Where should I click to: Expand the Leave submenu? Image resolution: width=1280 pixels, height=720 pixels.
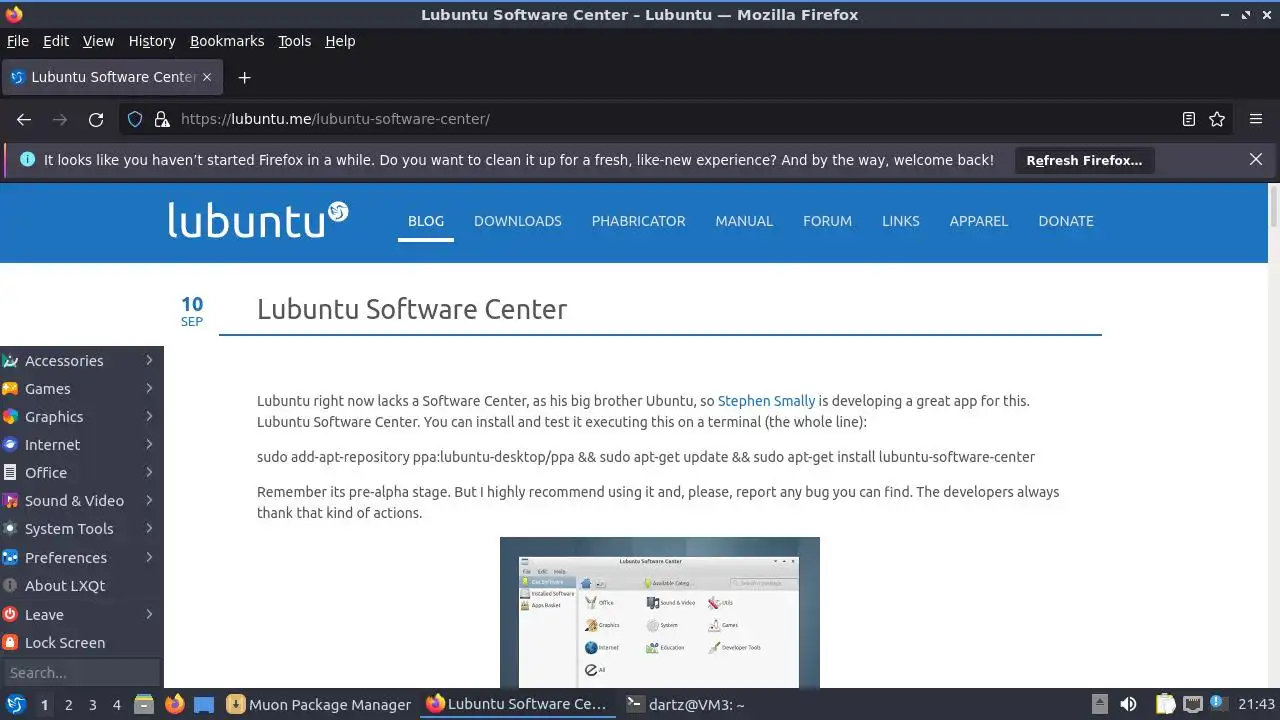click(x=80, y=615)
